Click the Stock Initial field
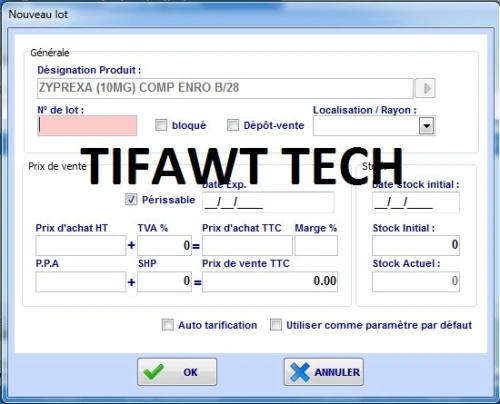Image resolution: width=500 pixels, height=404 pixels. point(416,245)
